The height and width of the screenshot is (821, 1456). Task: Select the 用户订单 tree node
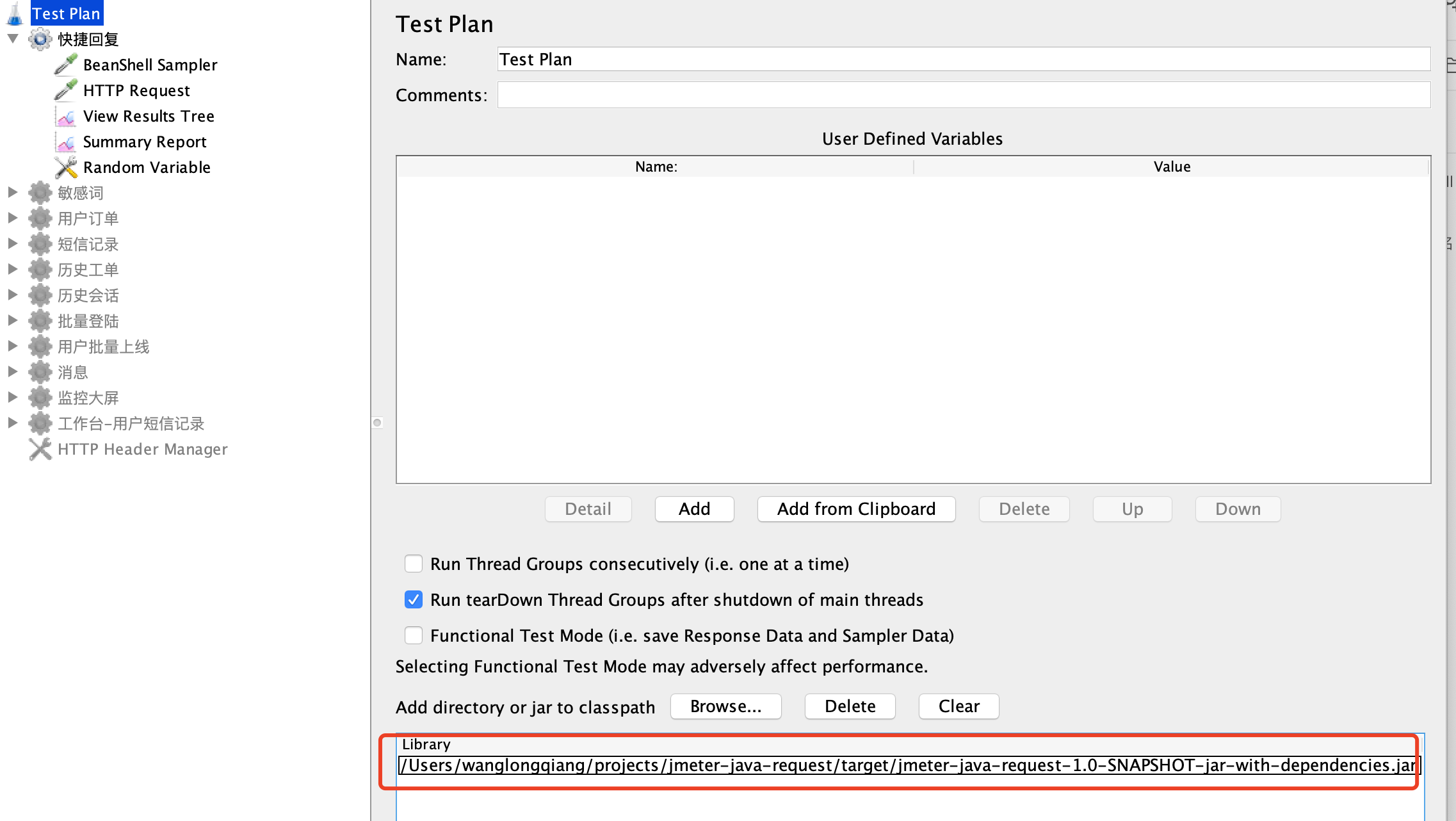(88, 218)
